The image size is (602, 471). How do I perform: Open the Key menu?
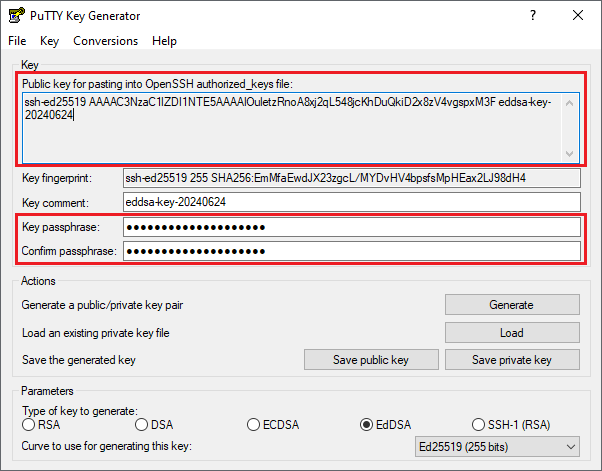pos(50,41)
